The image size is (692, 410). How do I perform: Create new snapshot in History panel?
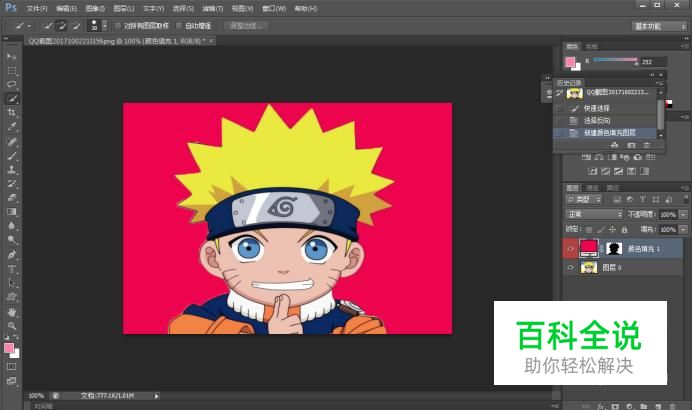[x=631, y=145]
